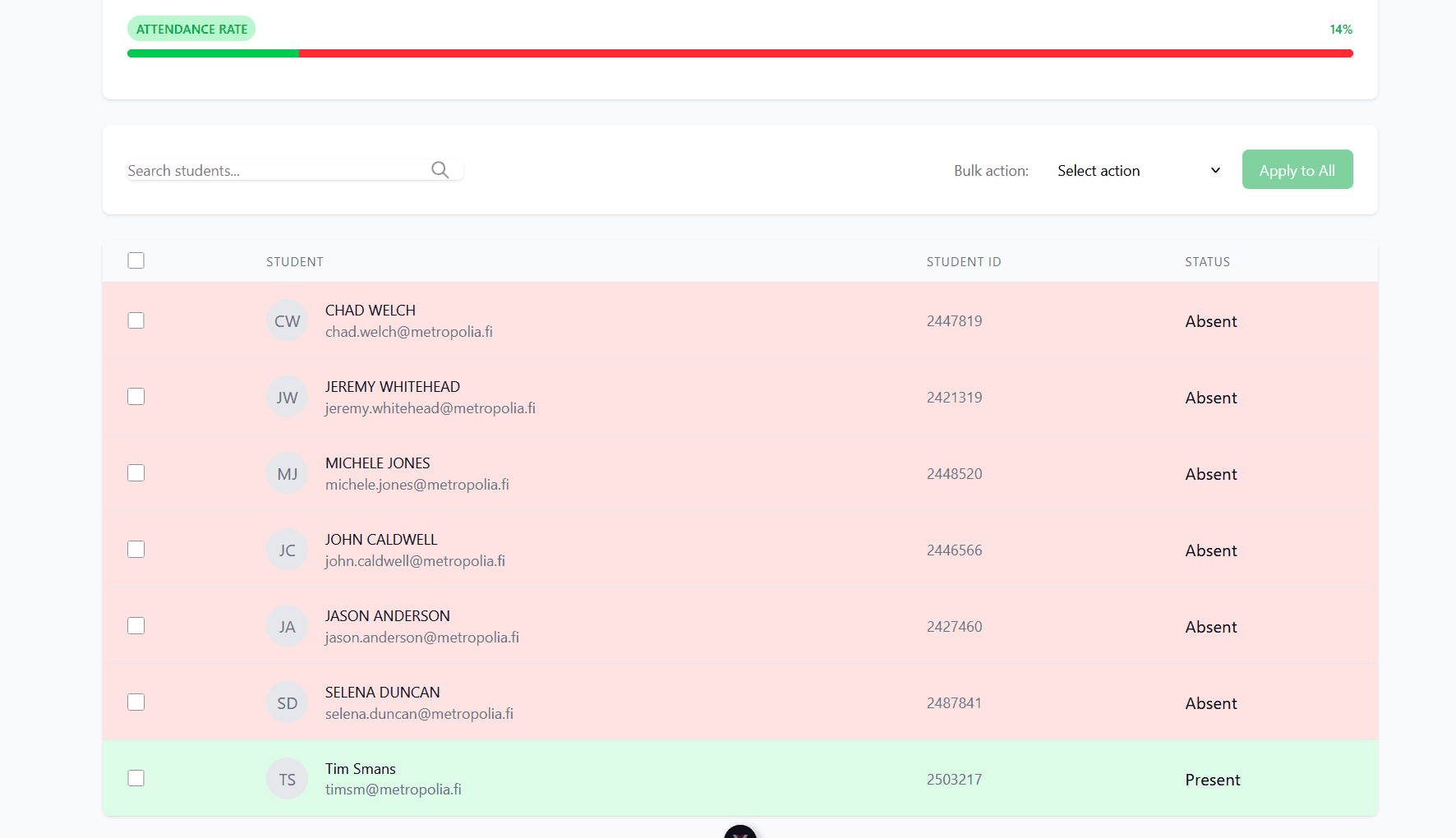1456x838 pixels.
Task: Click the Status column header
Action: tap(1207, 262)
